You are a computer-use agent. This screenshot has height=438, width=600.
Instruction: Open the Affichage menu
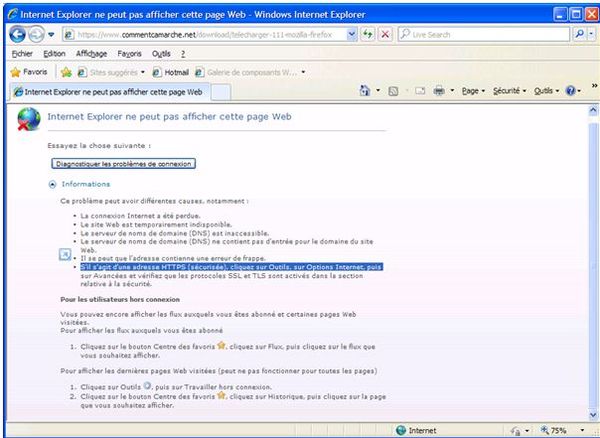point(91,54)
